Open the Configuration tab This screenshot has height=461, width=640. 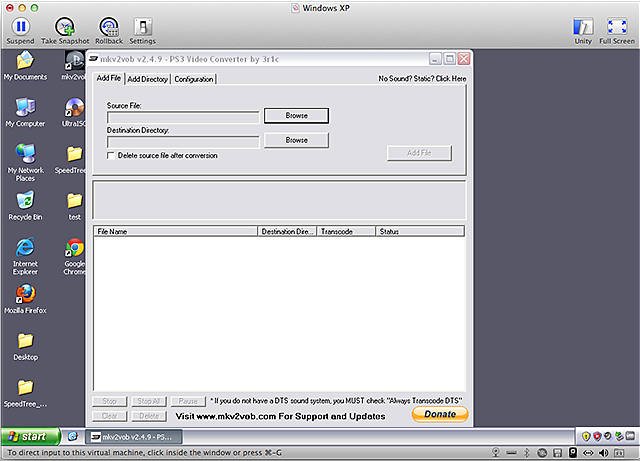click(194, 79)
